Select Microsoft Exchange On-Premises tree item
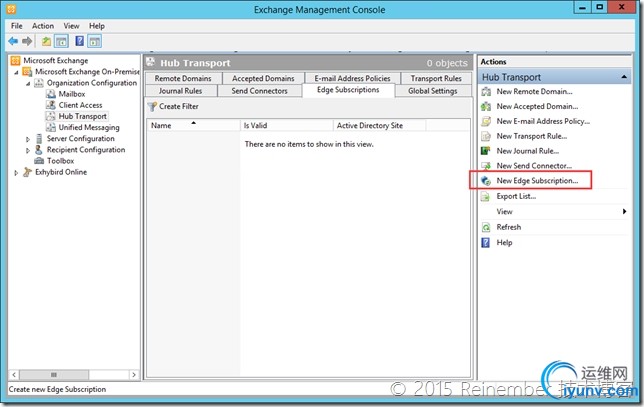 [87, 72]
